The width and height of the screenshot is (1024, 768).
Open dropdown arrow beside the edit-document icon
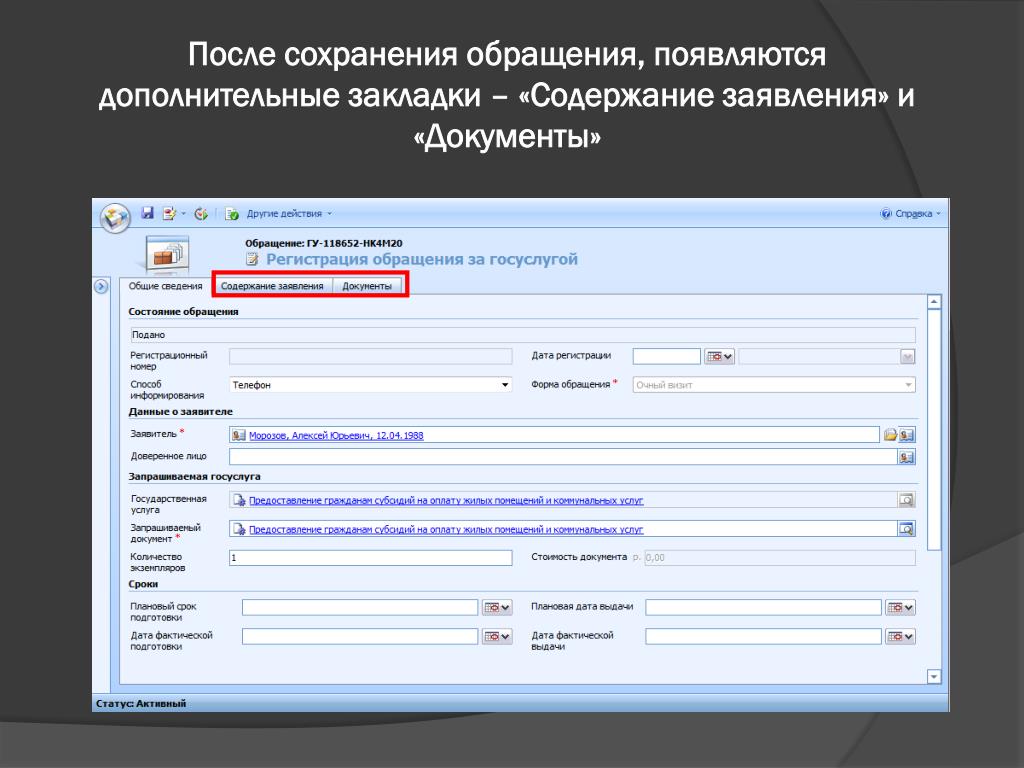pyautogui.click(x=184, y=214)
